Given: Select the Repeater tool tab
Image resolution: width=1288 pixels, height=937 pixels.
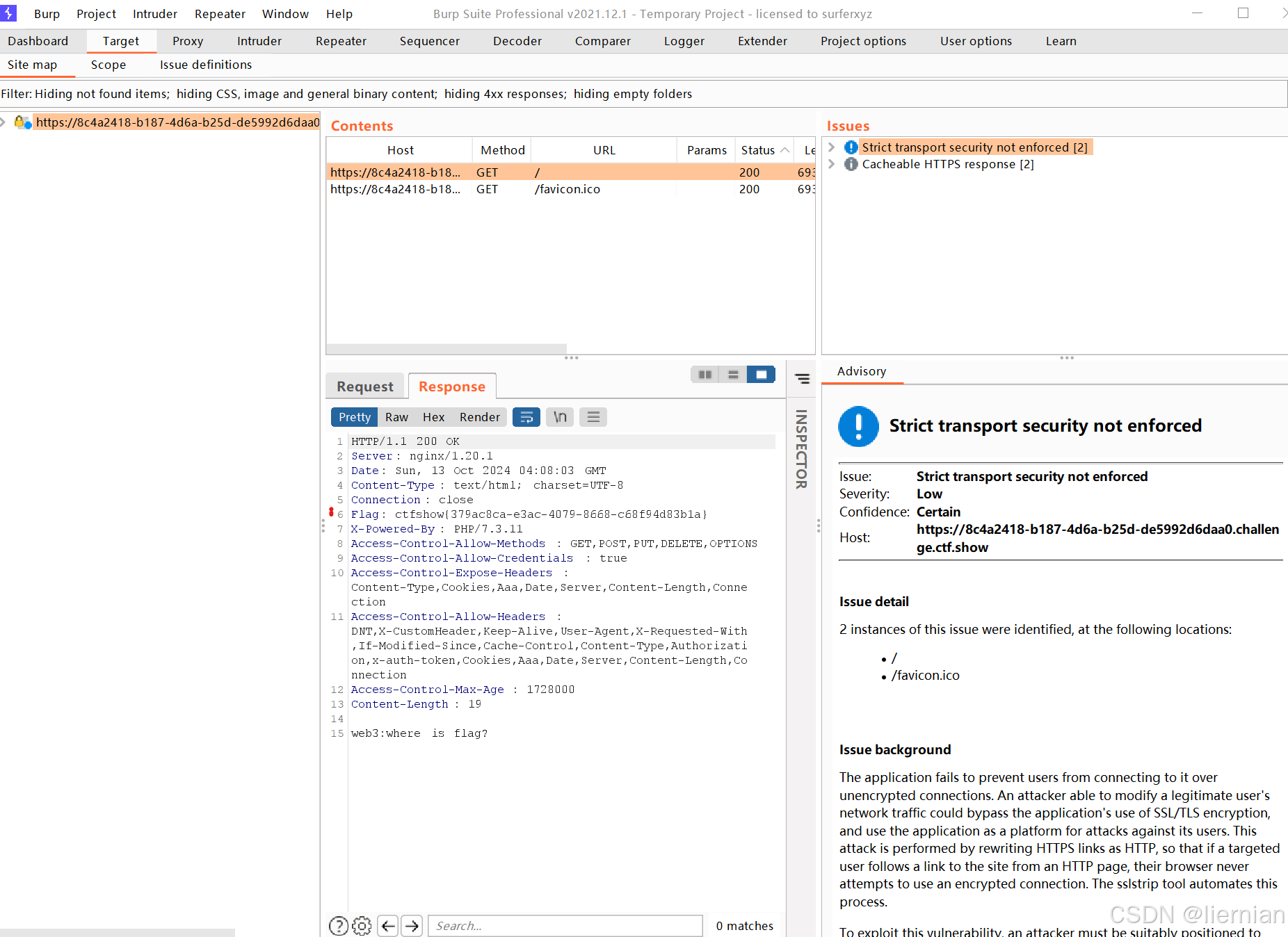Looking at the screenshot, I should (341, 41).
